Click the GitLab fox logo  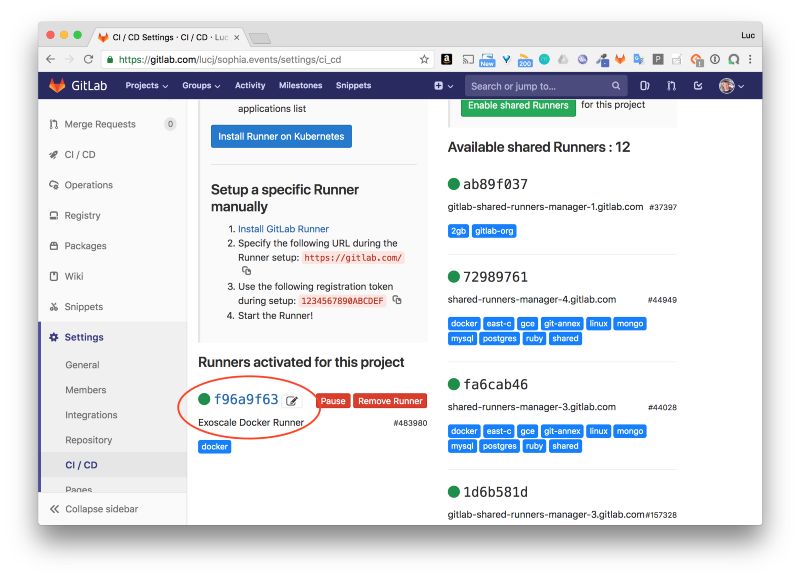click(57, 85)
